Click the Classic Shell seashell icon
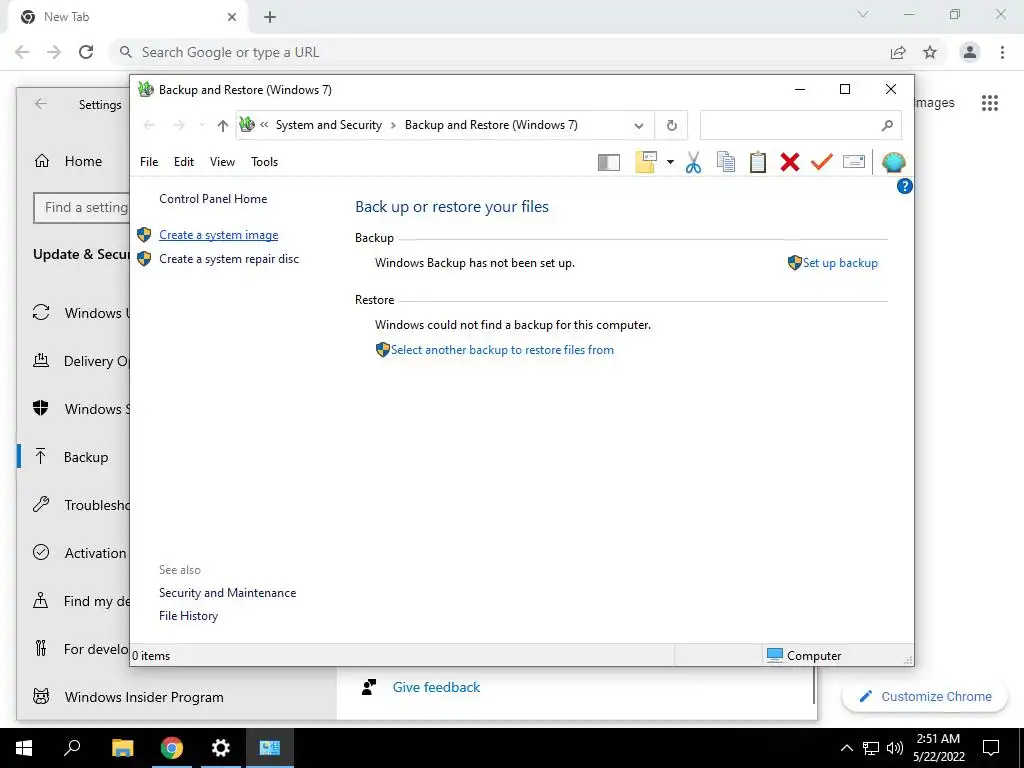The width and height of the screenshot is (1024, 768). [893, 162]
